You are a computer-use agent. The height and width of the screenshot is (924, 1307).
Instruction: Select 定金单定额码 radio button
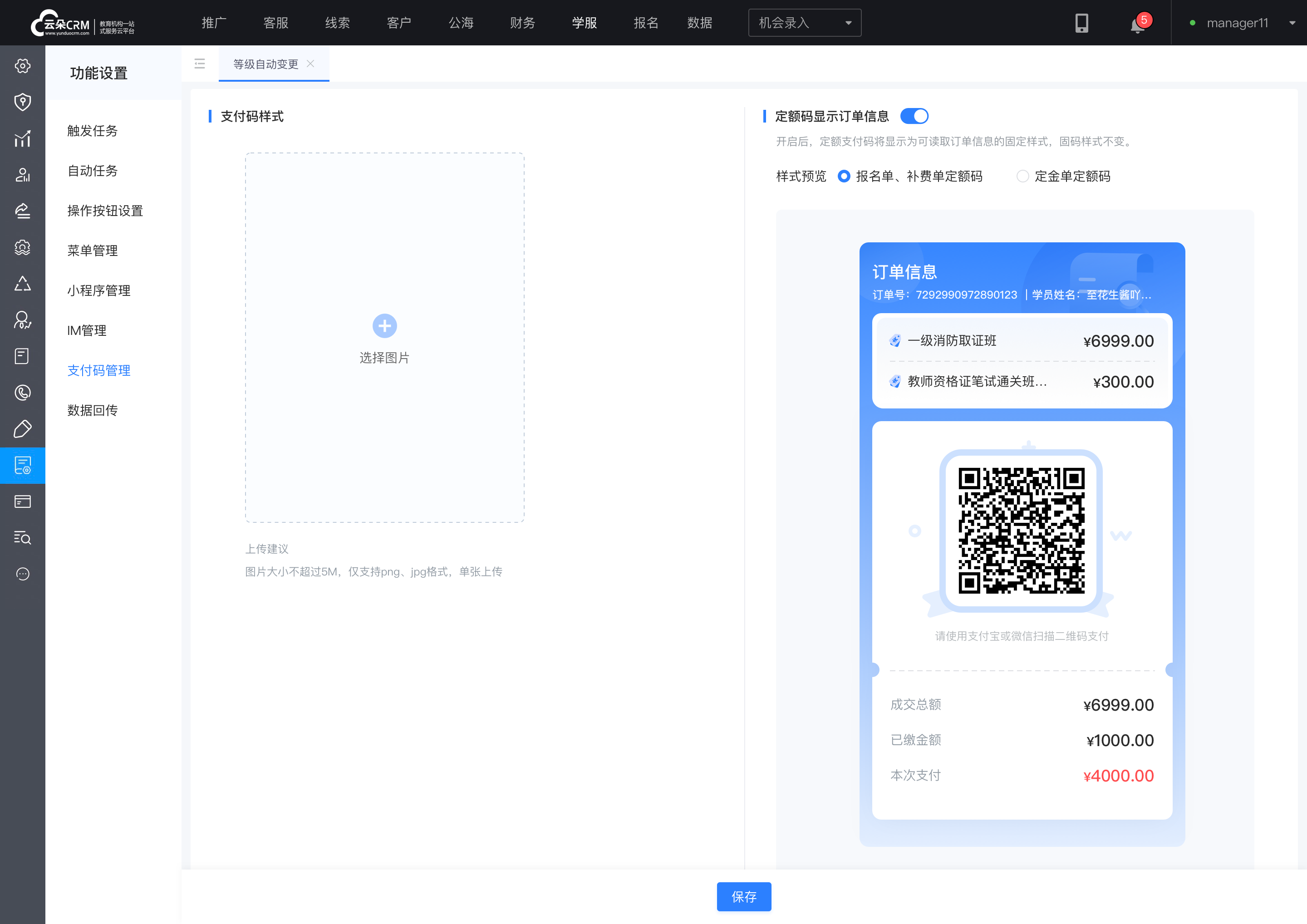(x=1023, y=177)
